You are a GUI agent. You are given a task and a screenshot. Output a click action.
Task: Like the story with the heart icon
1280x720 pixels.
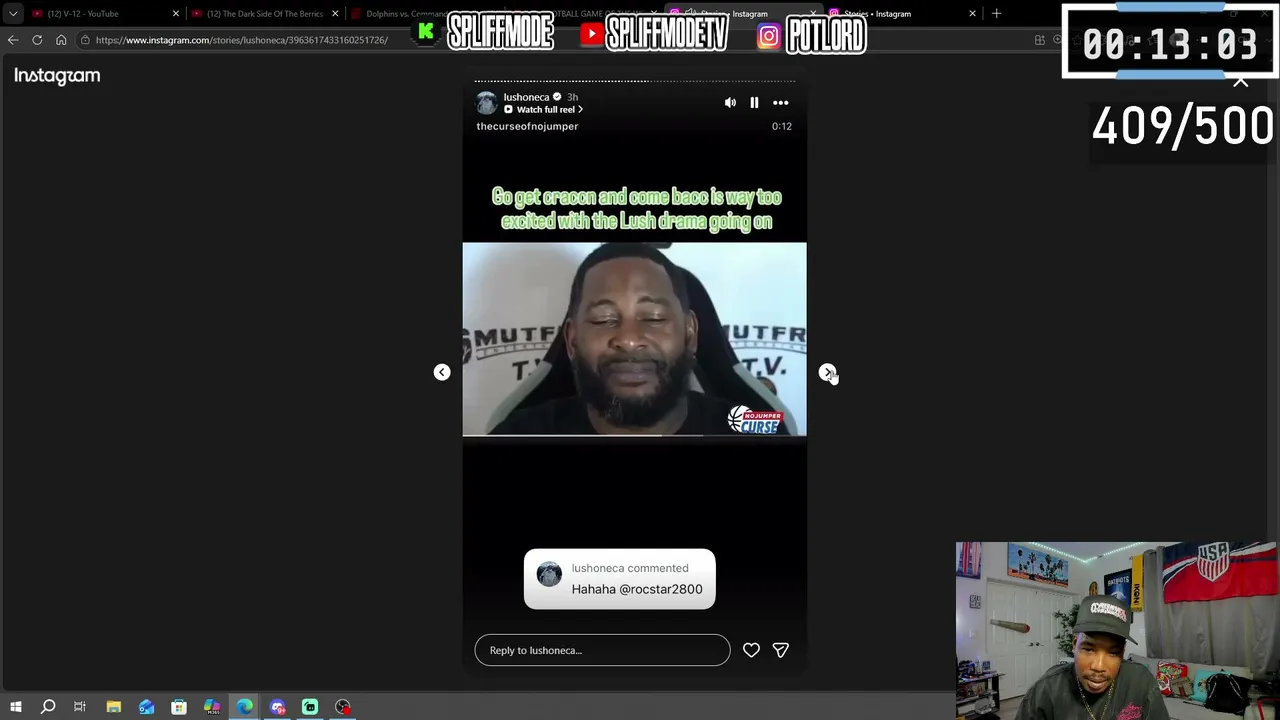[751, 650]
